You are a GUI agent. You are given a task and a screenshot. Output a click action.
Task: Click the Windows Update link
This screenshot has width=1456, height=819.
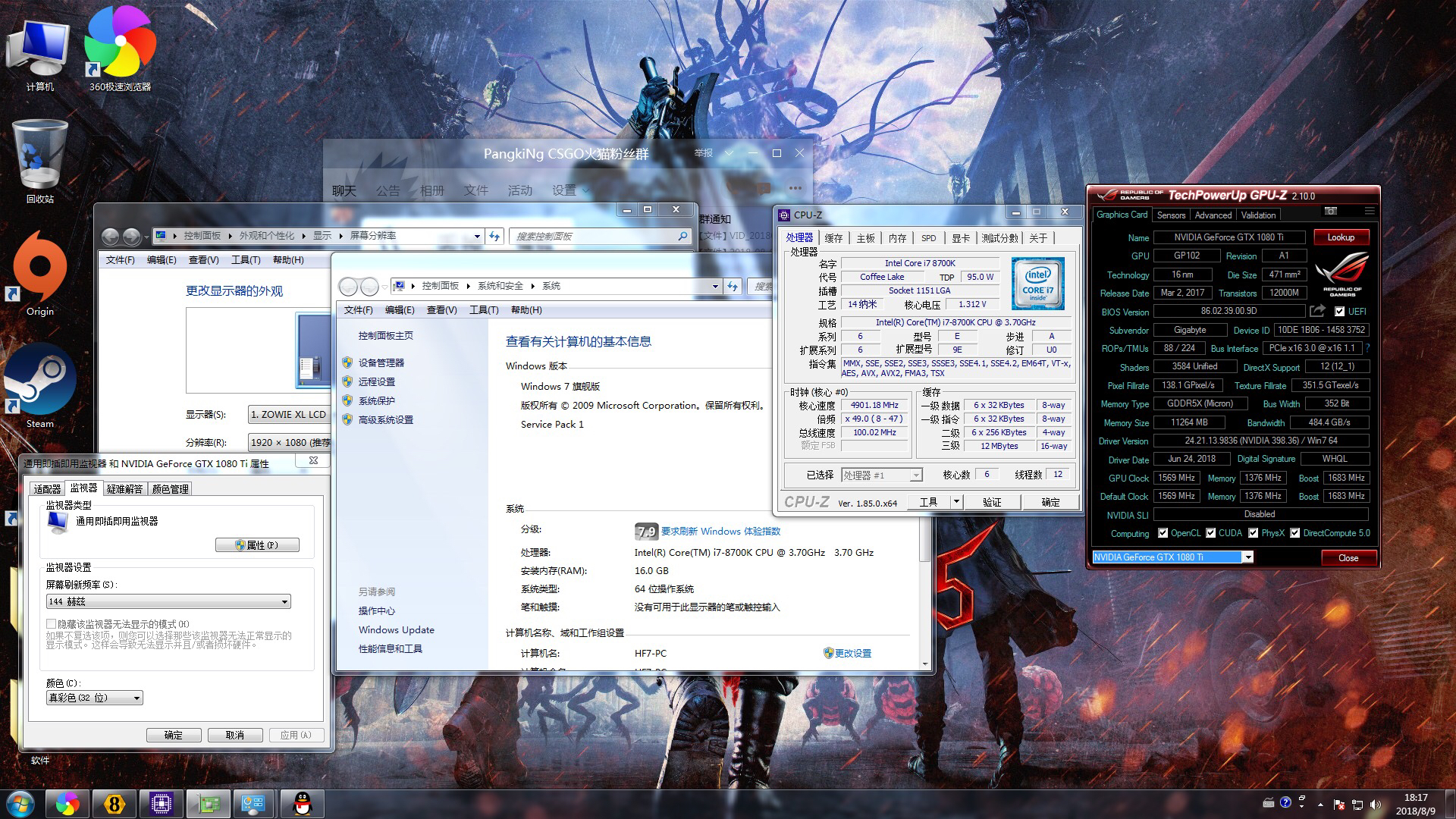[x=396, y=629]
